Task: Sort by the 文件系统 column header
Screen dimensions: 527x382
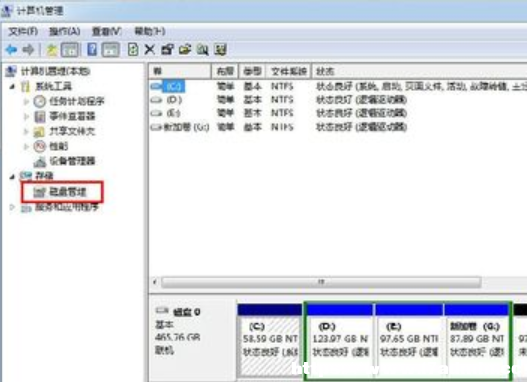Action: point(289,71)
